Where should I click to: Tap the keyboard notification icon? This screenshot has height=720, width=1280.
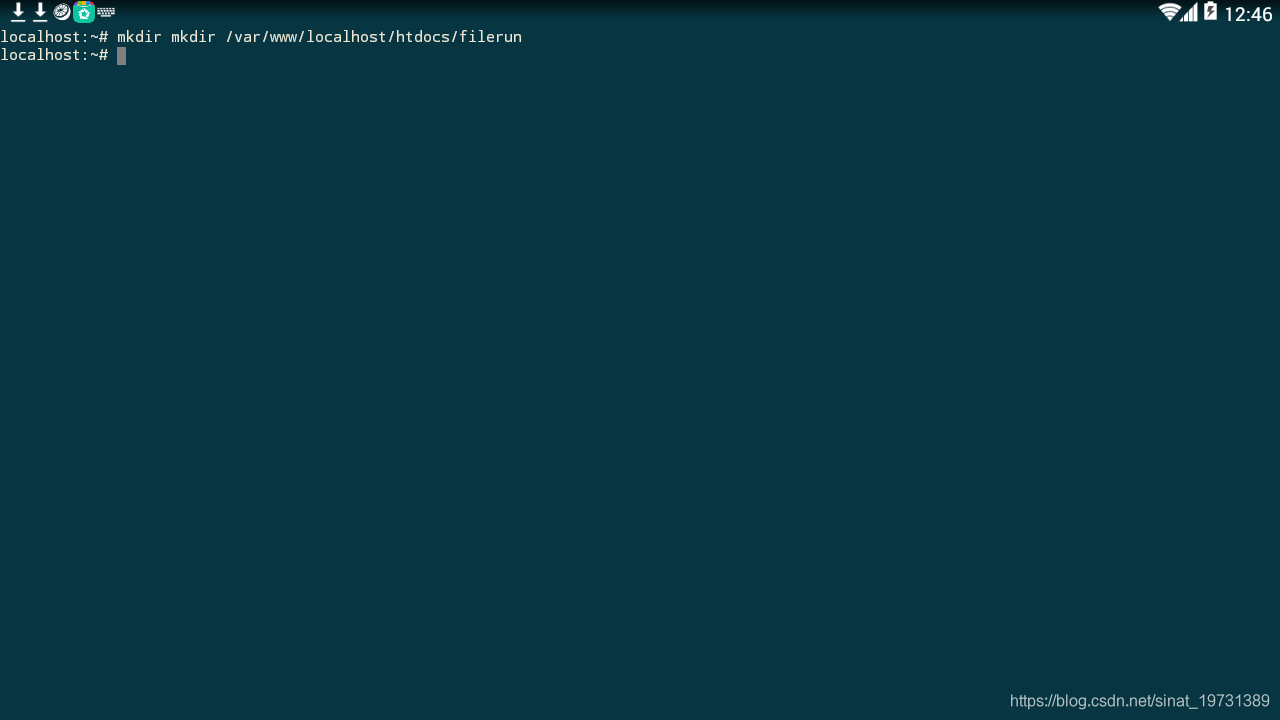(106, 13)
